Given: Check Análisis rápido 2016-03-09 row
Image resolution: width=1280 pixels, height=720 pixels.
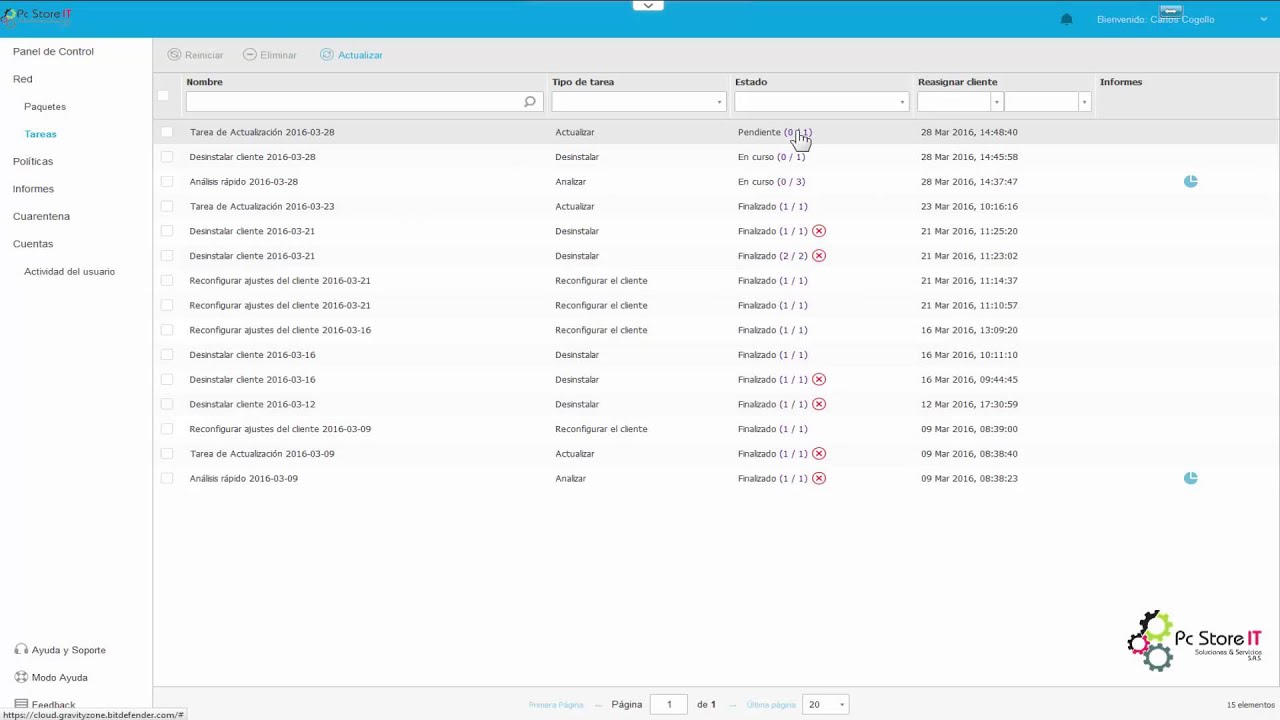Looking at the screenshot, I should click(167, 478).
